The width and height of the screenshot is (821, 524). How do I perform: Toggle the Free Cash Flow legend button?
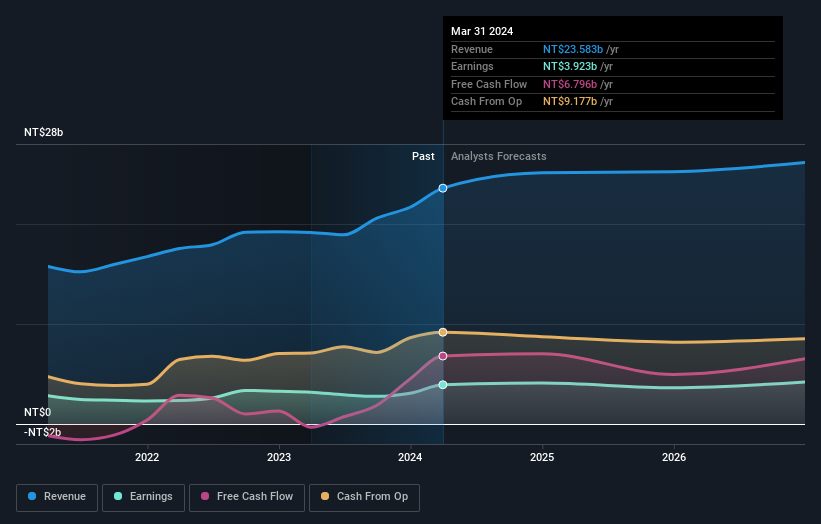pyautogui.click(x=247, y=497)
